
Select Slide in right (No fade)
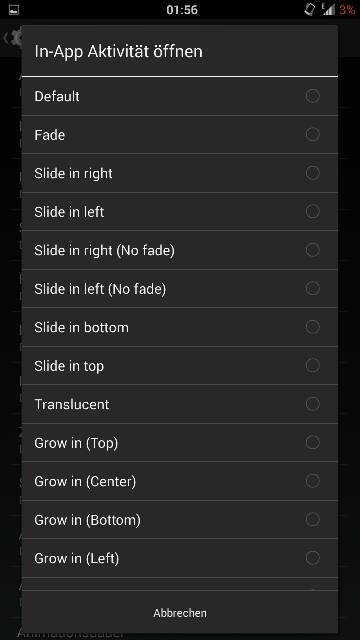[180, 250]
